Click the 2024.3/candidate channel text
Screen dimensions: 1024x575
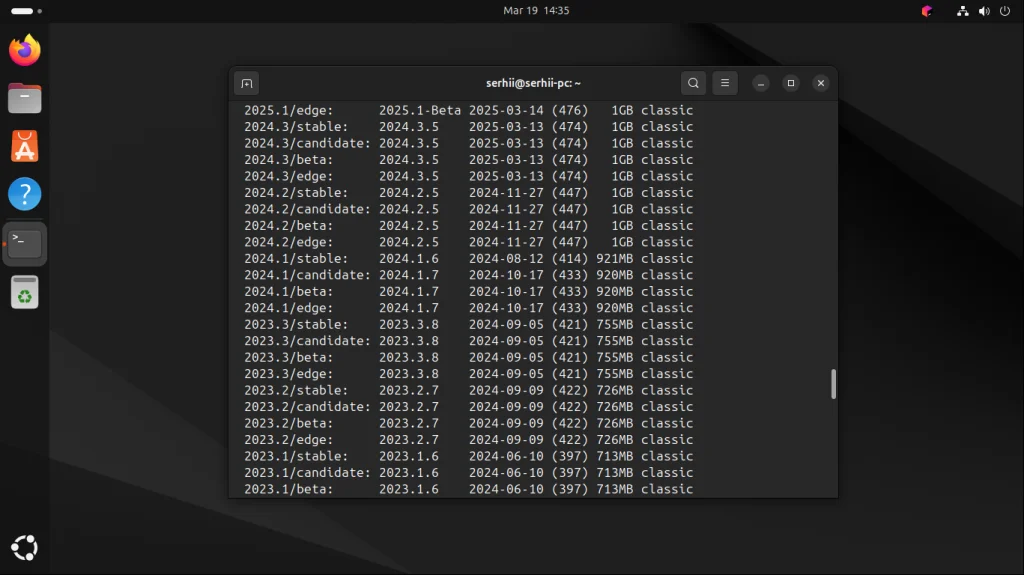pyautogui.click(x=307, y=143)
